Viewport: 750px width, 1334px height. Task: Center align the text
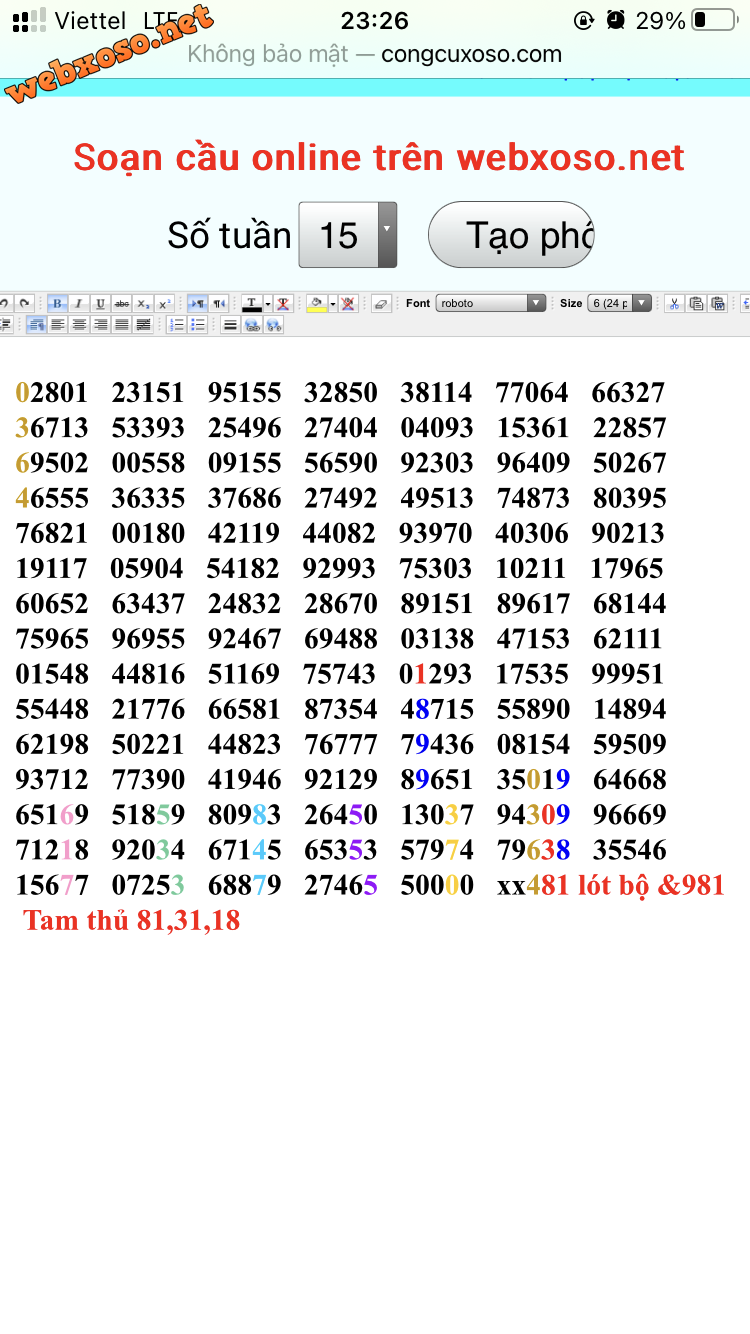pyautogui.click(x=79, y=324)
